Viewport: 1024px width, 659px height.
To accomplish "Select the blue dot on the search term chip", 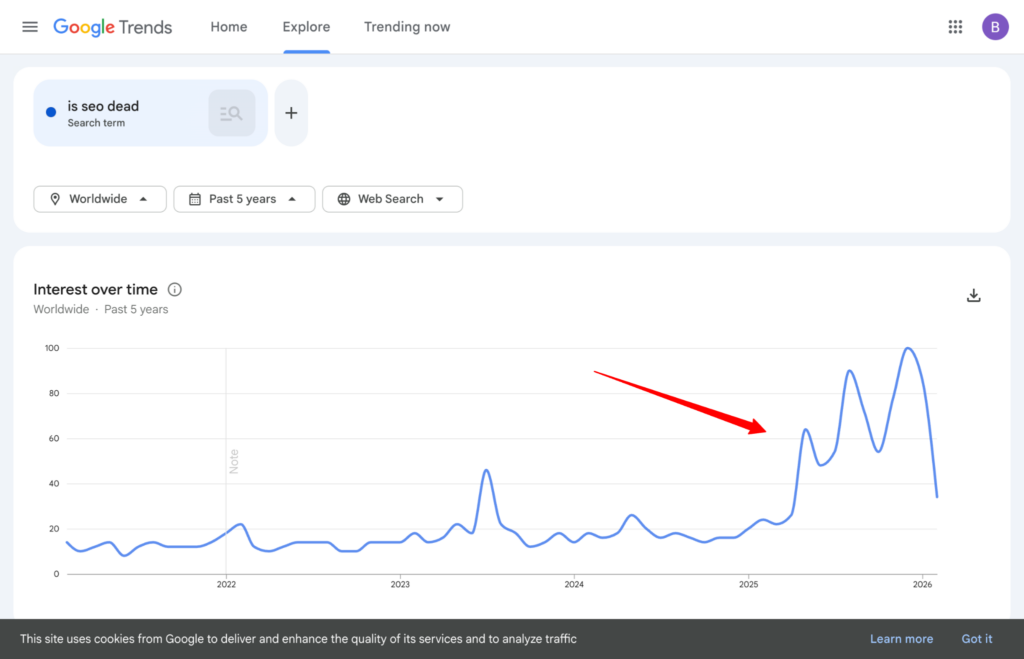I will [50, 112].
